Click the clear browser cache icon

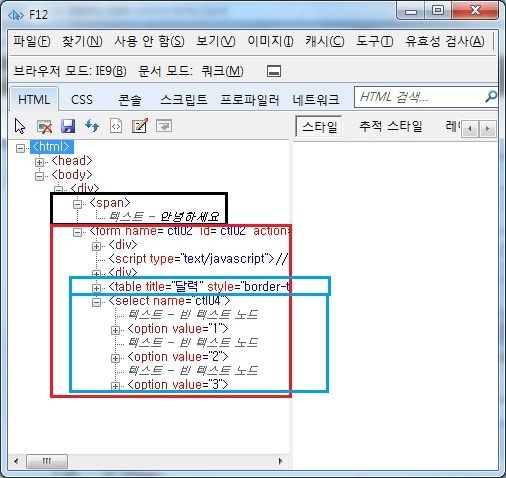(x=44, y=127)
